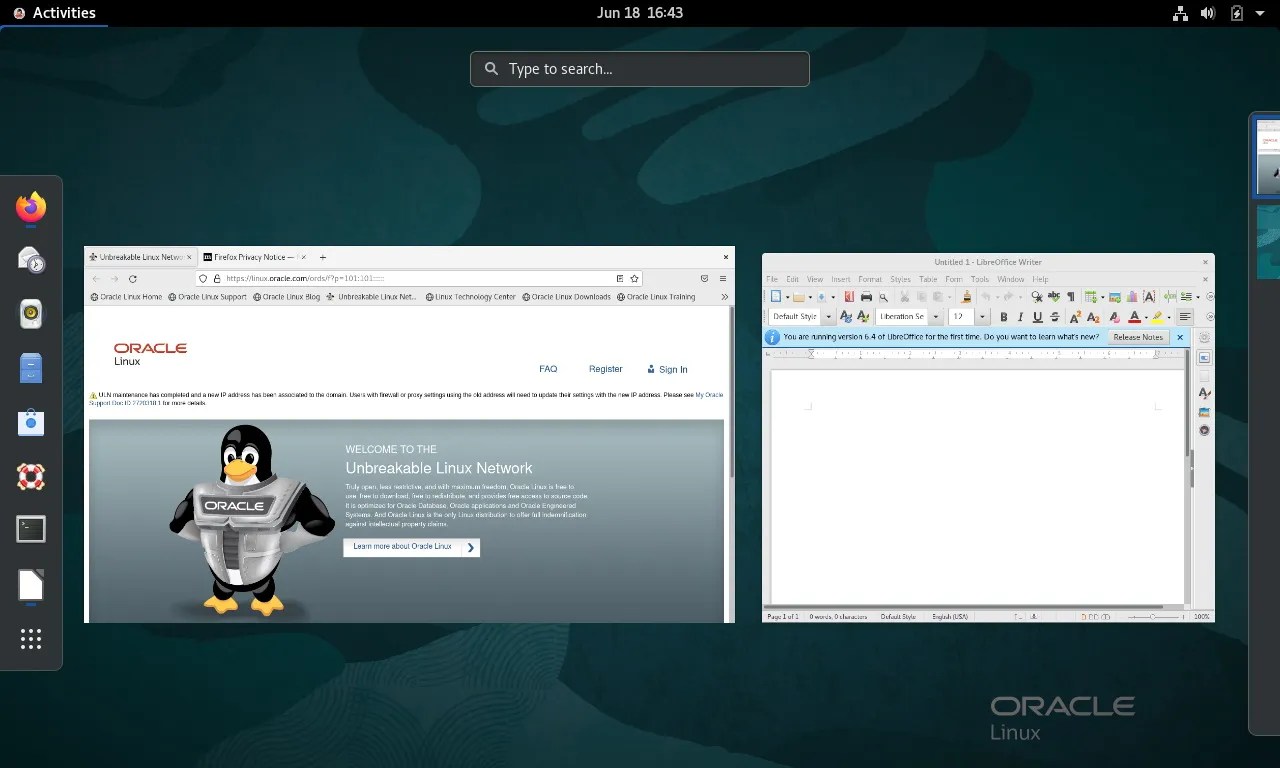The height and width of the screenshot is (768, 1280).
Task: Insert a table using the toolbar icon
Action: (1090, 296)
